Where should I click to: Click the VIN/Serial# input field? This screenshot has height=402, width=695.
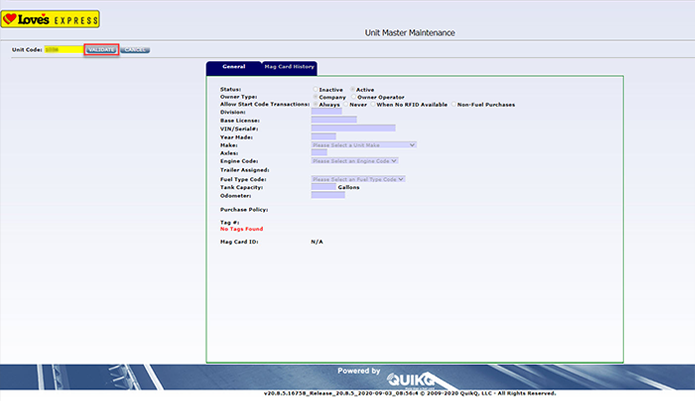click(x=353, y=128)
